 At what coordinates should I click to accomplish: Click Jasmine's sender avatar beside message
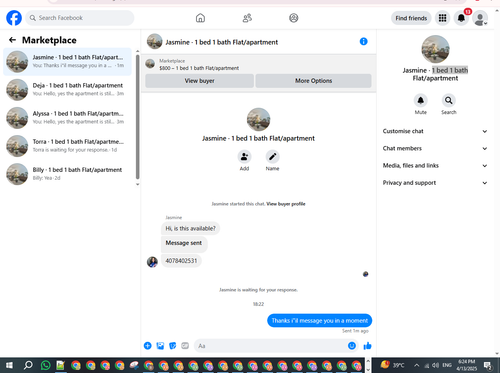152,262
